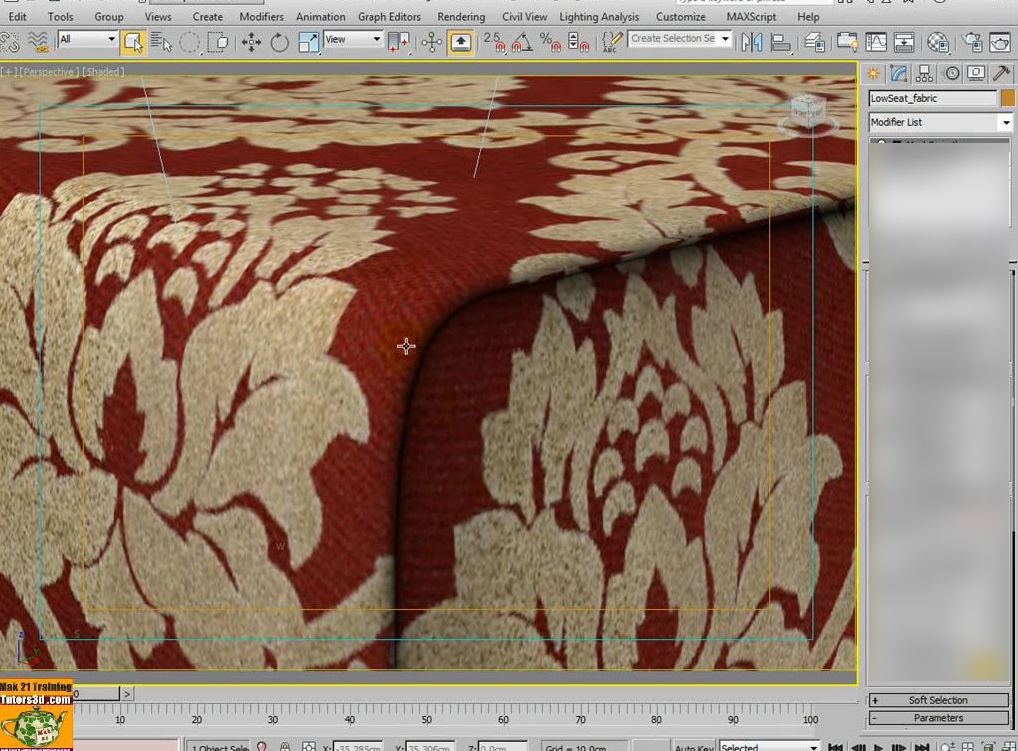Activate the Select and Scale tool
This screenshot has width=1018, height=751.
(308, 43)
